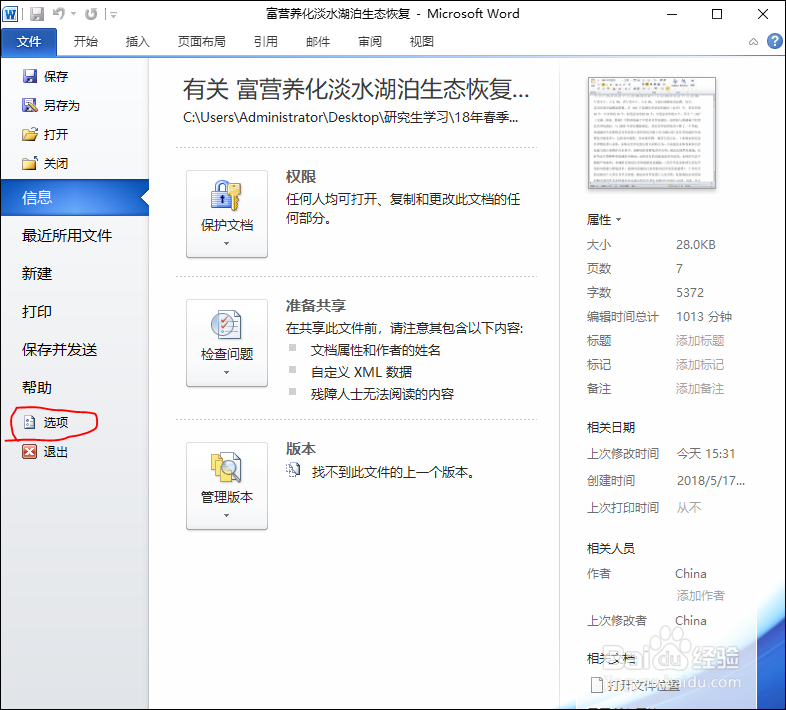The height and width of the screenshot is (710, 786).
Task: Click the 2018/5/17 creation date value
Action: (711, 481)
